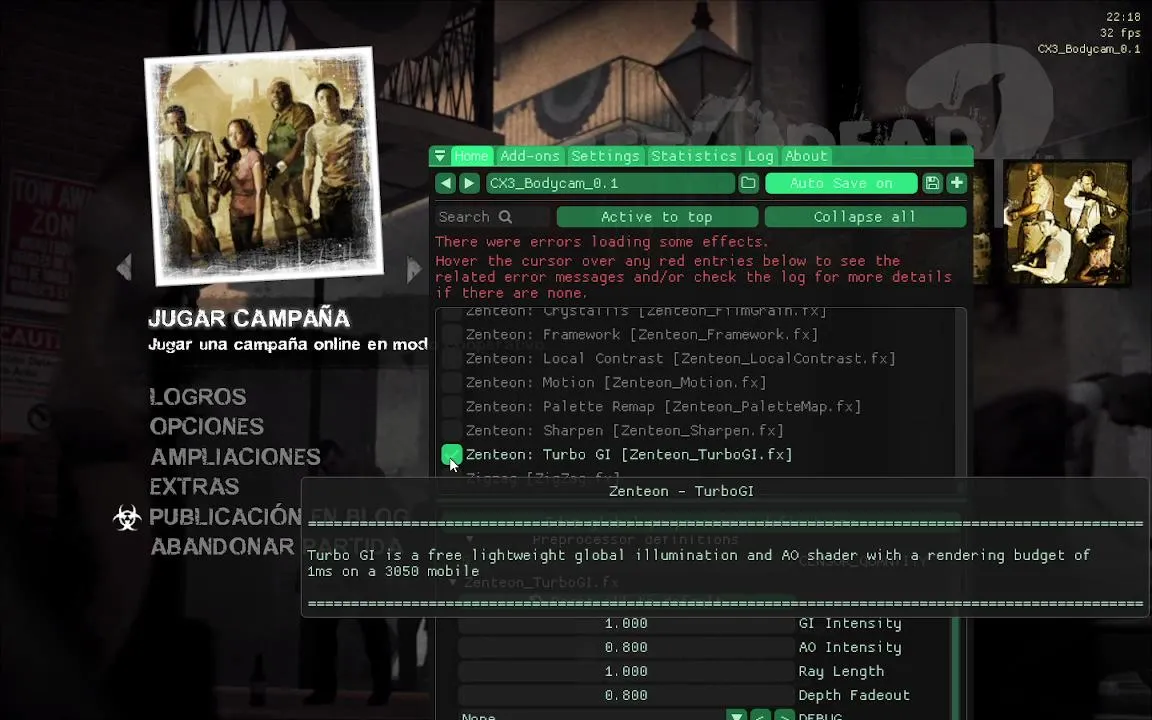Click the effect Search field

coord(492,217)
